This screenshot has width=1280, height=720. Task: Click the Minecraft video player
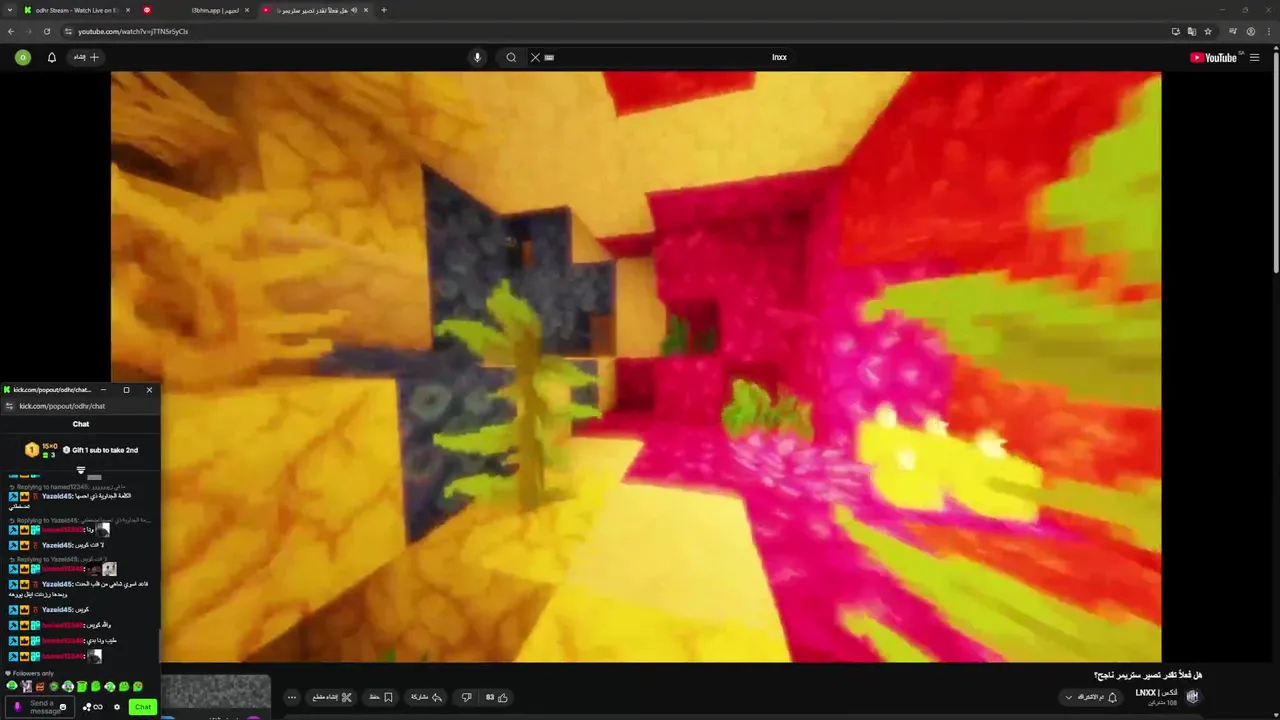(x=636, y=366)
